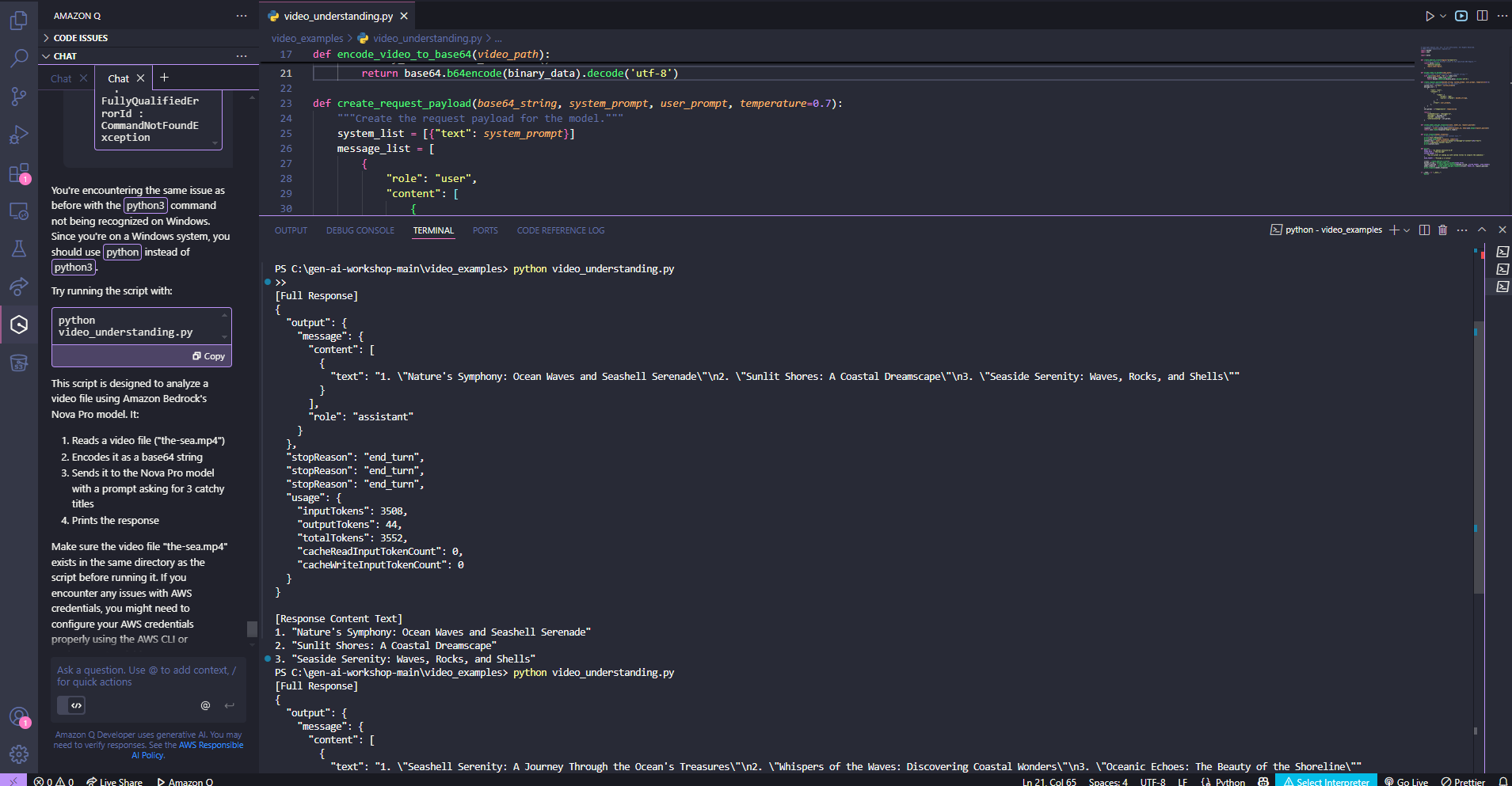Click Live Share in status bar
Viewport: 1512px width, 786px height.
[114, 781]
